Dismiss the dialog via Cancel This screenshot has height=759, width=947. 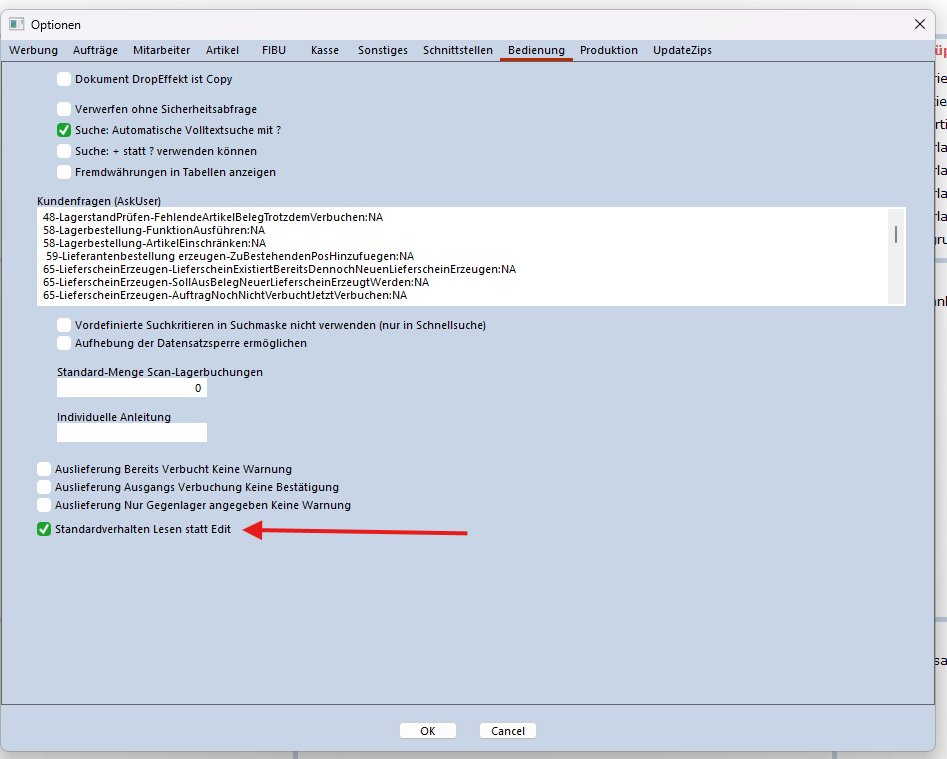507,730
